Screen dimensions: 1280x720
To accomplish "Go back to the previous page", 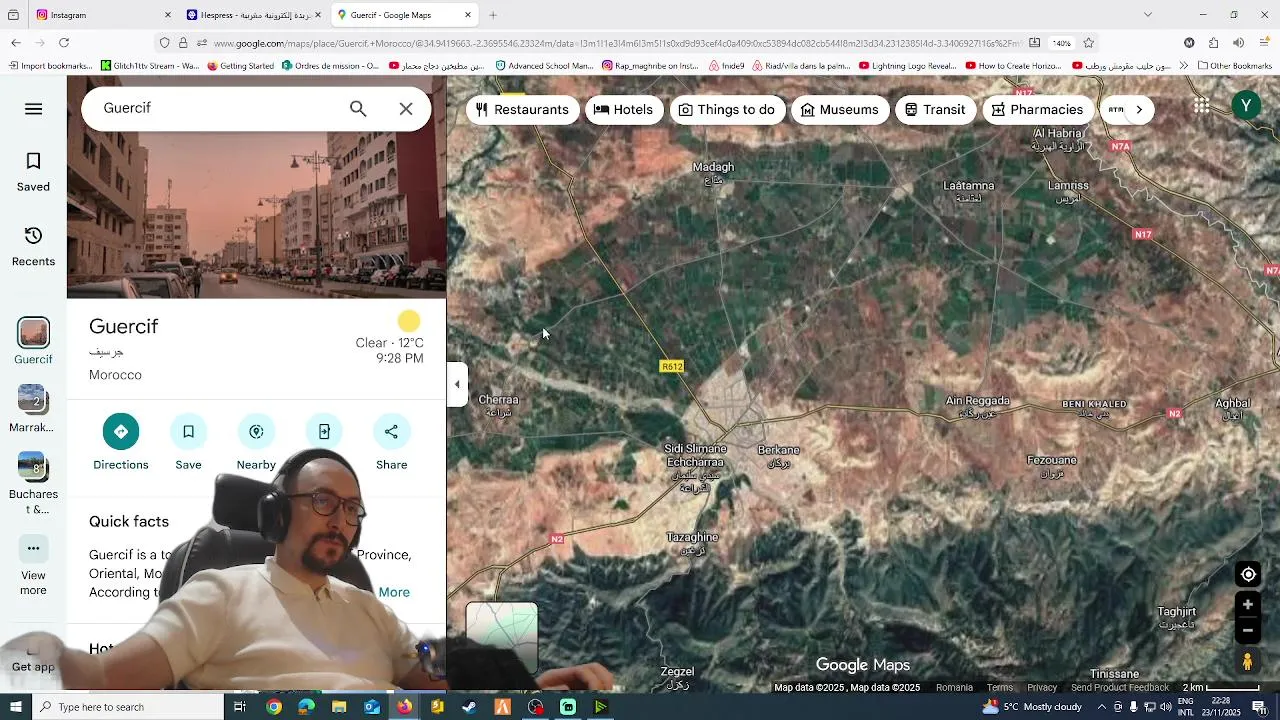I will (x=16, y=43).
